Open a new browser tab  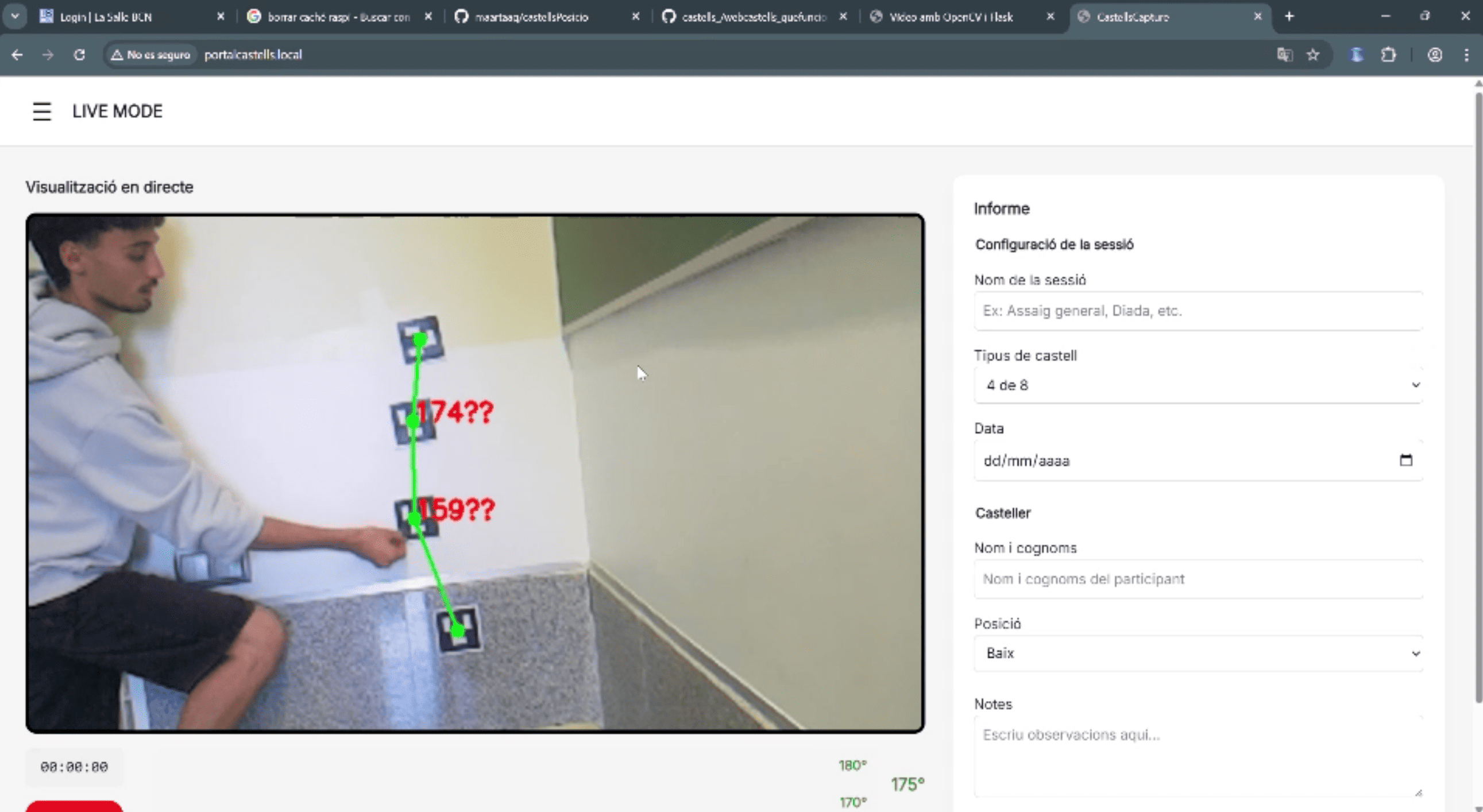[x=1289, y=16]
